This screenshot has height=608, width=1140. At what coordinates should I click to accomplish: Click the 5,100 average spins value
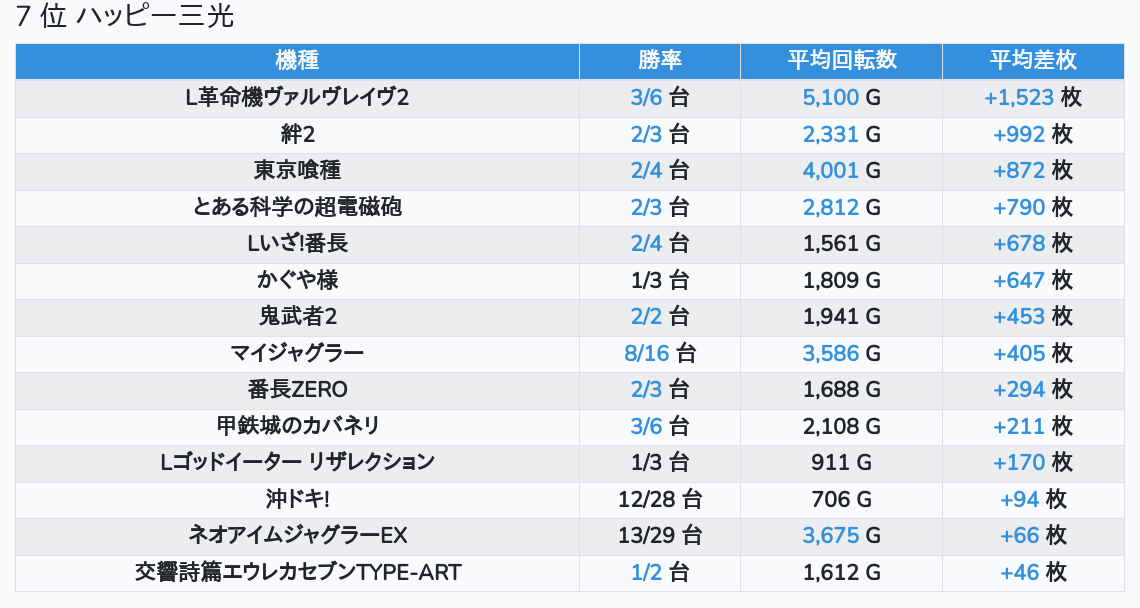pyautogui.click(x=830, y=97)
